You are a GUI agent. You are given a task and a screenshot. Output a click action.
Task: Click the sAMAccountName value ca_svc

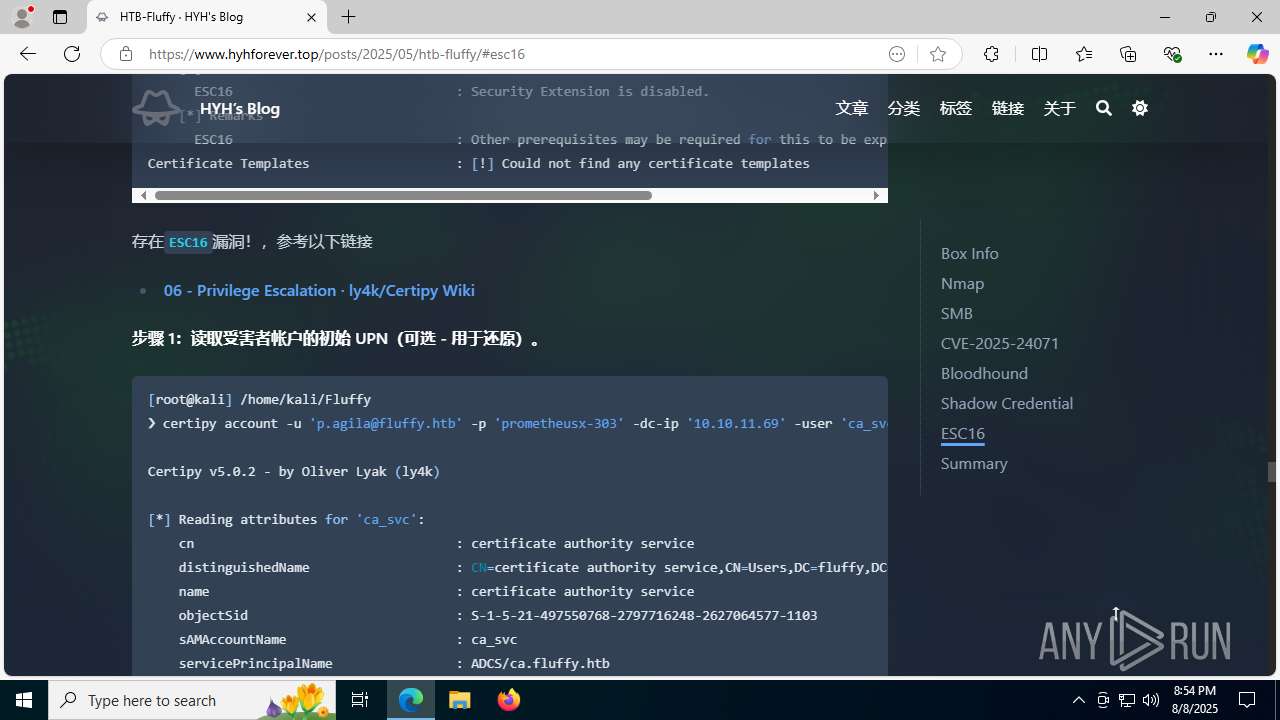494,639
